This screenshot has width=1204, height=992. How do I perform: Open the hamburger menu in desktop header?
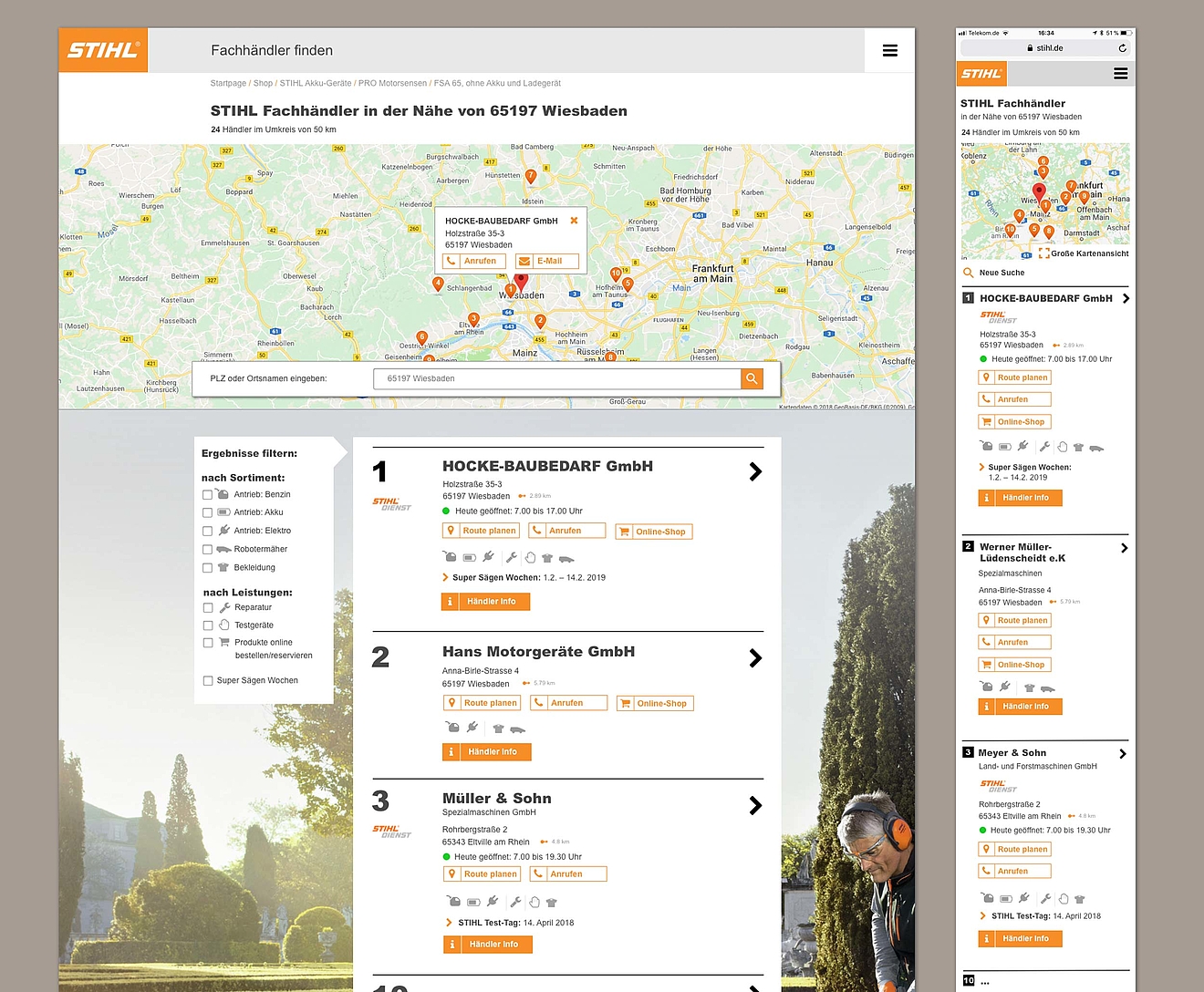(x=890, y=51)
